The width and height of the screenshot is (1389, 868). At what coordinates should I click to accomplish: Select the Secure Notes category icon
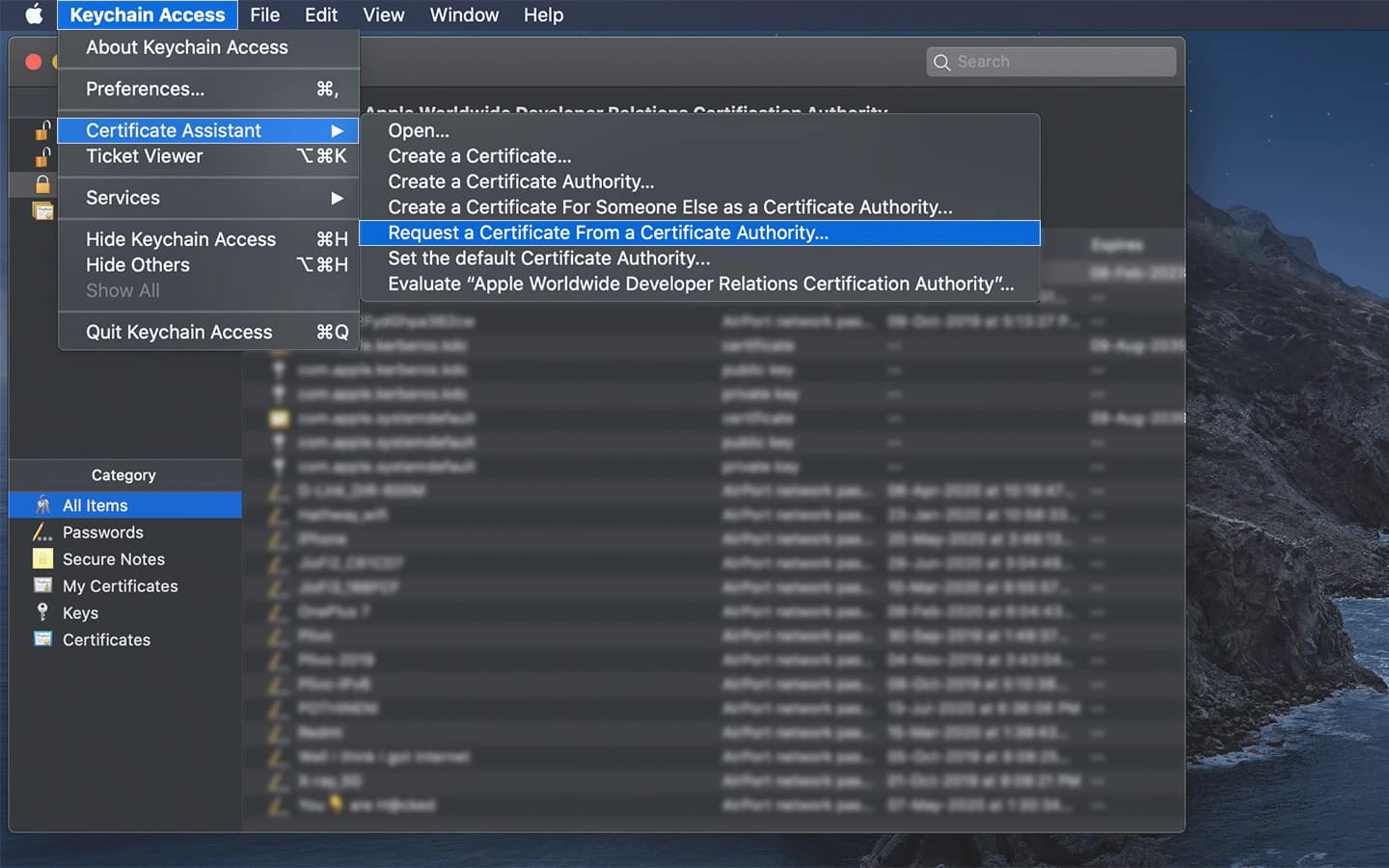42,559
